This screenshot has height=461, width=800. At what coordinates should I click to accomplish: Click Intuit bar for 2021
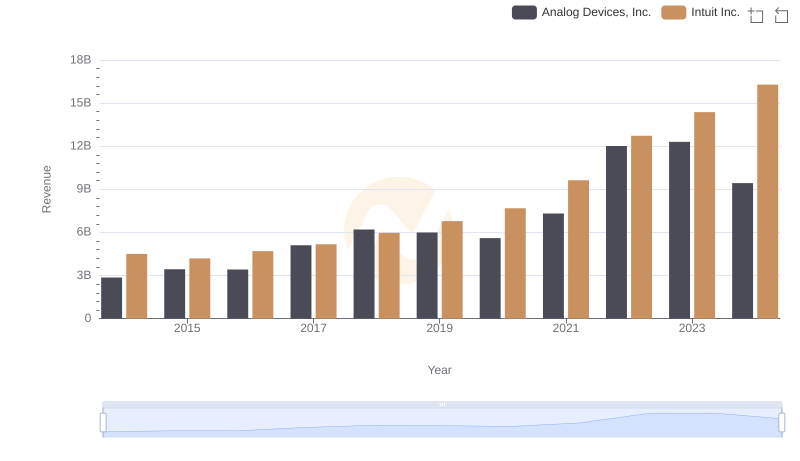click(579, 249)
